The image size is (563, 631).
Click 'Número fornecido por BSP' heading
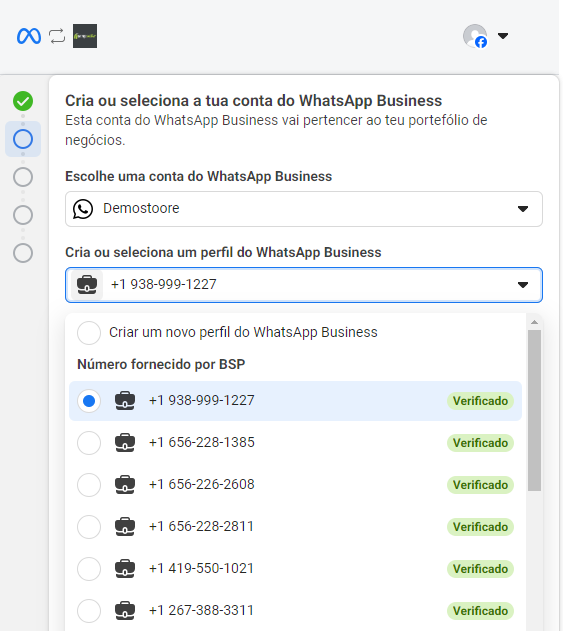pos(161,364)
